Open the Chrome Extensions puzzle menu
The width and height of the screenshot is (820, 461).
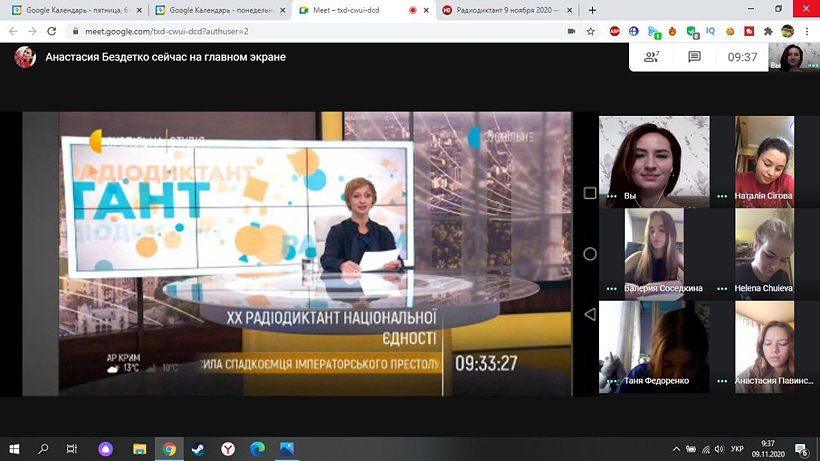coord(767,31)
